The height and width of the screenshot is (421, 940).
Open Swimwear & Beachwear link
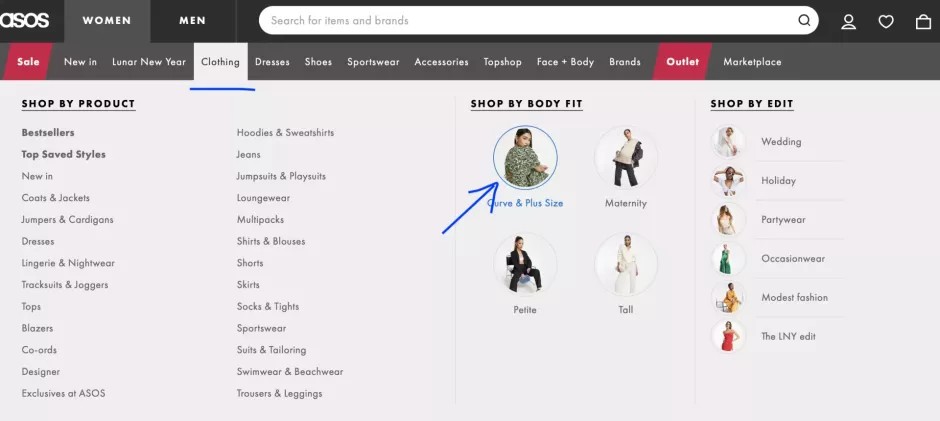click(x=290, y=371)
